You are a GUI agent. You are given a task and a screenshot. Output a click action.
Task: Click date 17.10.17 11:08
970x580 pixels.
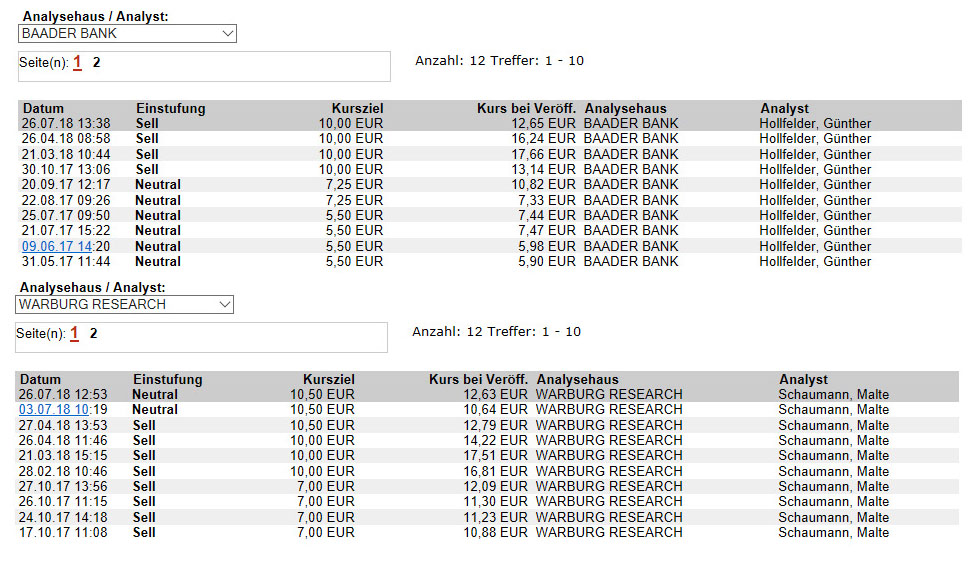point(62,532)
